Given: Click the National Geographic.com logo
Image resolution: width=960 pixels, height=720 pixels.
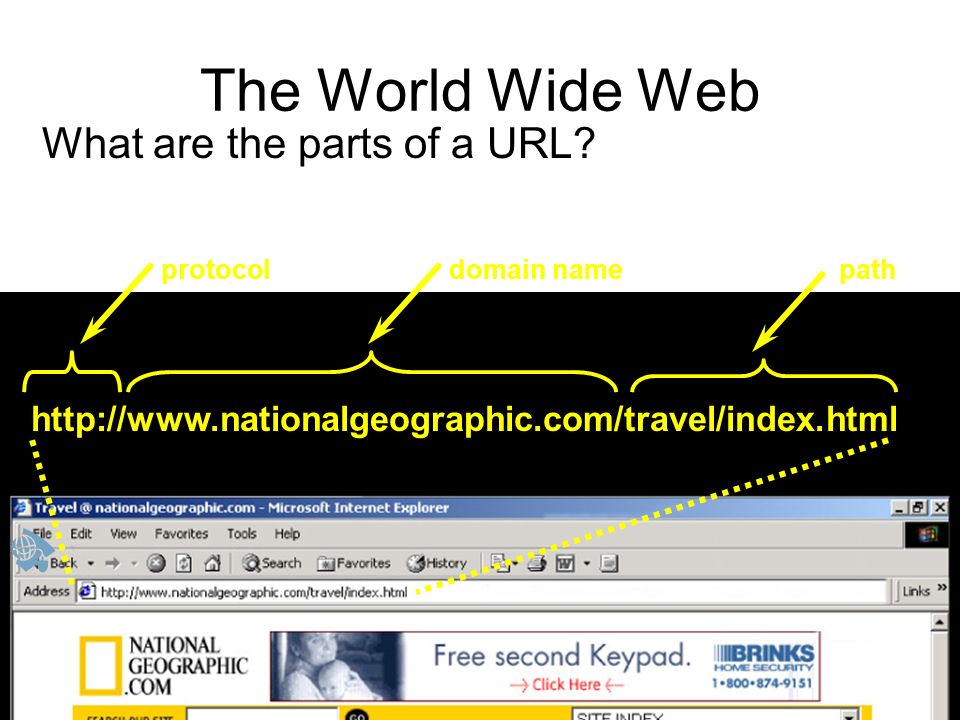Looking at the screenshot, I should 164,666.
